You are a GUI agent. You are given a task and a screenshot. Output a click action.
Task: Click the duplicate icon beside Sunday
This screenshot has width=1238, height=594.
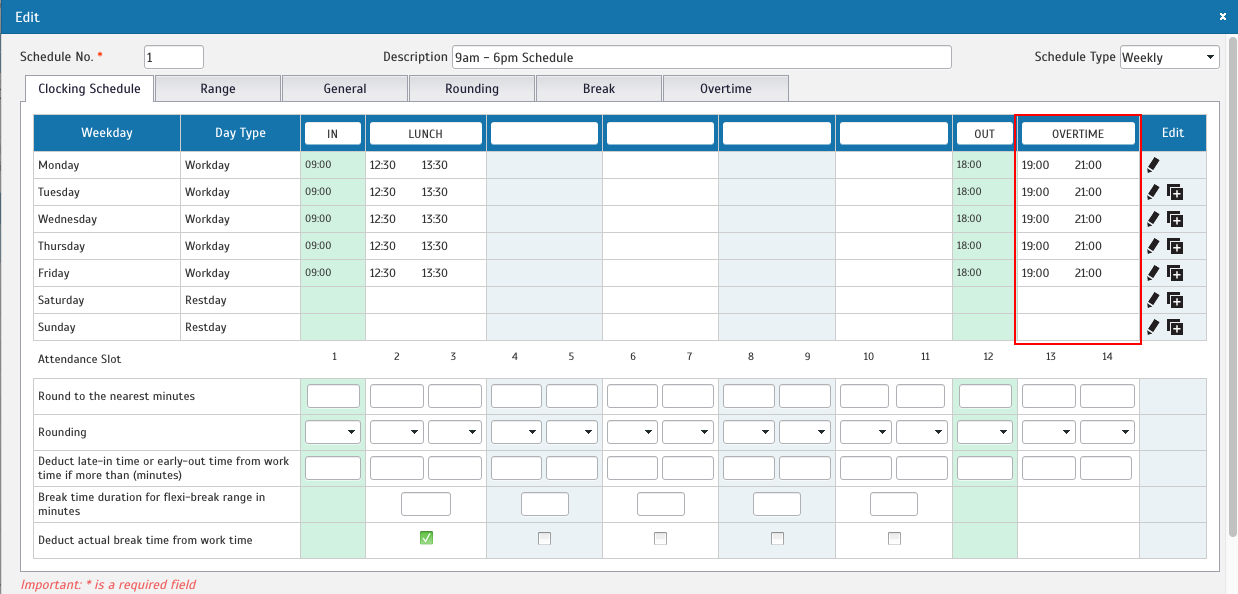[1175, 327]
